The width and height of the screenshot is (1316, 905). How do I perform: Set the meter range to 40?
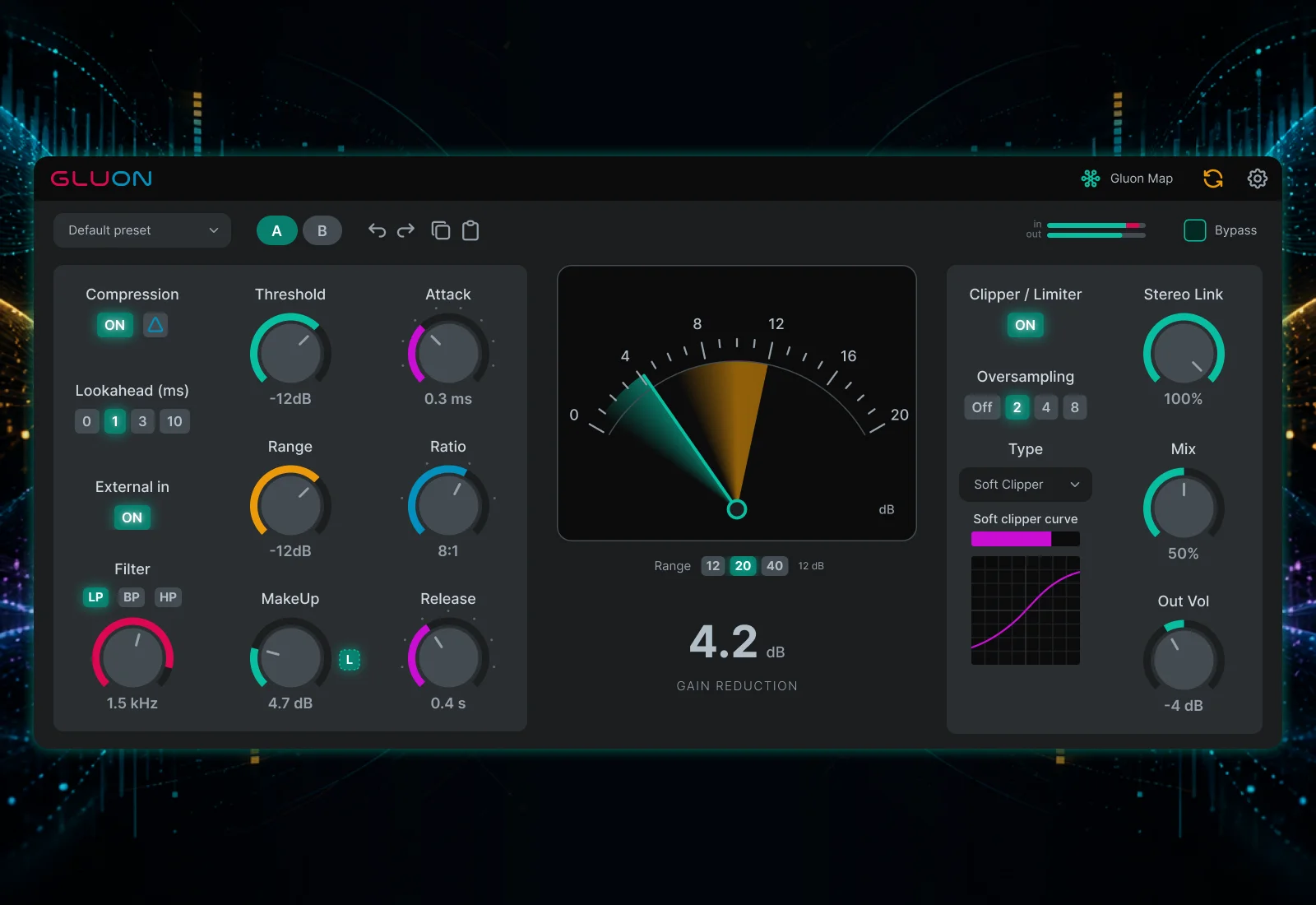775,566
